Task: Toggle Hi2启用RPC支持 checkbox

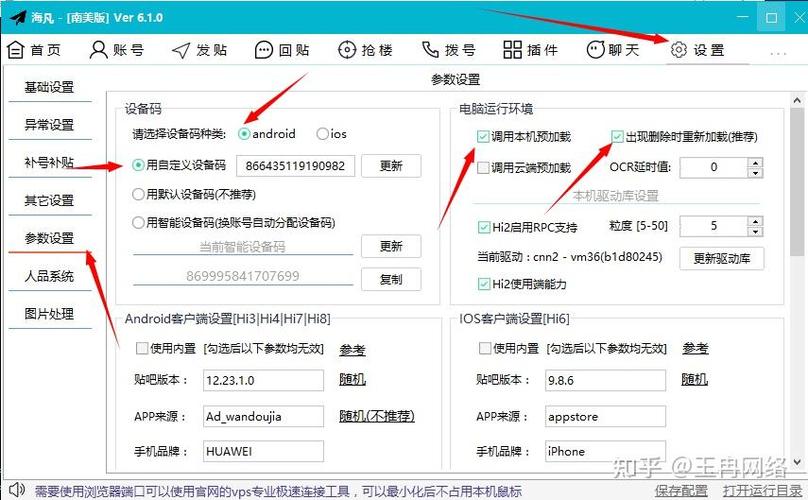Action: [484, 227]
